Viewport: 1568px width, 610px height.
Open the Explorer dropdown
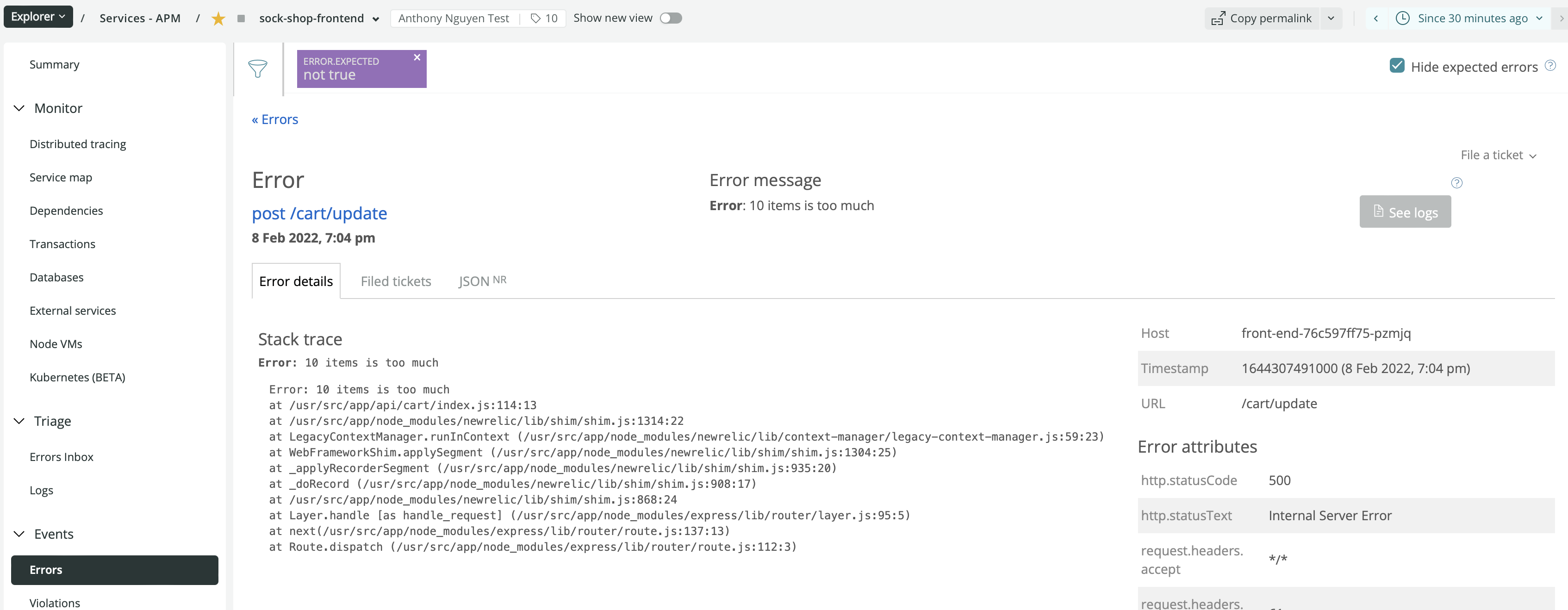(x=38, y=17)
